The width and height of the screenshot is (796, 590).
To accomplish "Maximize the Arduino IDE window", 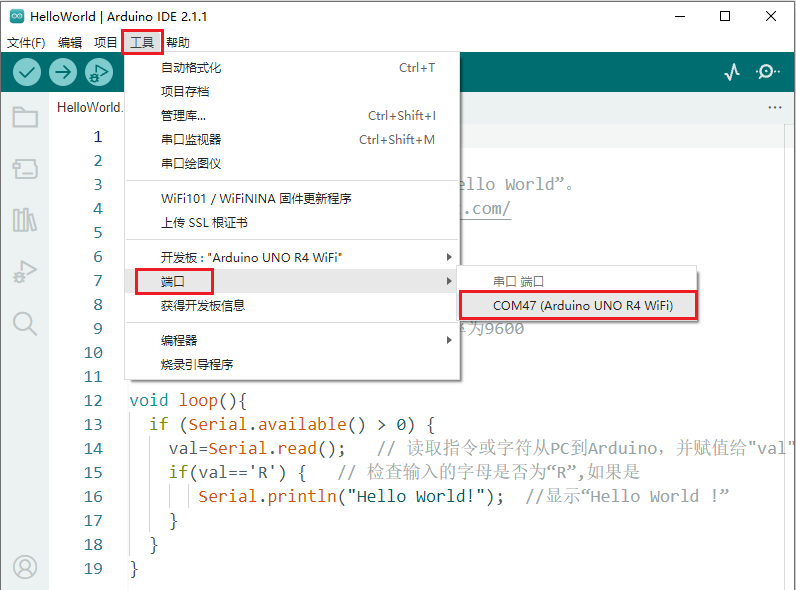I will [725, 16].
